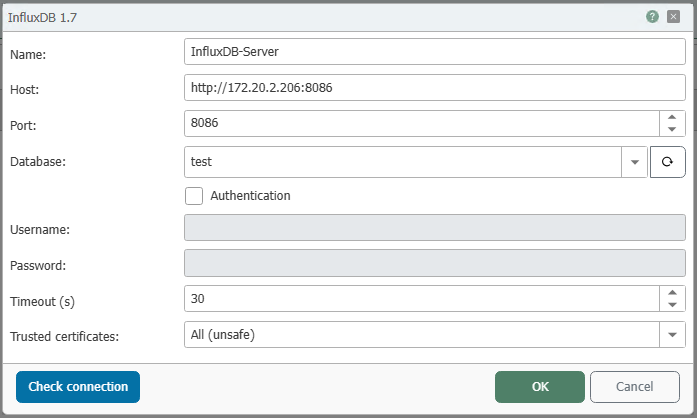The width and height of the screenshot is (697, 418).
Task: Select the Port field showing 8086
Action: coord(422,123)
